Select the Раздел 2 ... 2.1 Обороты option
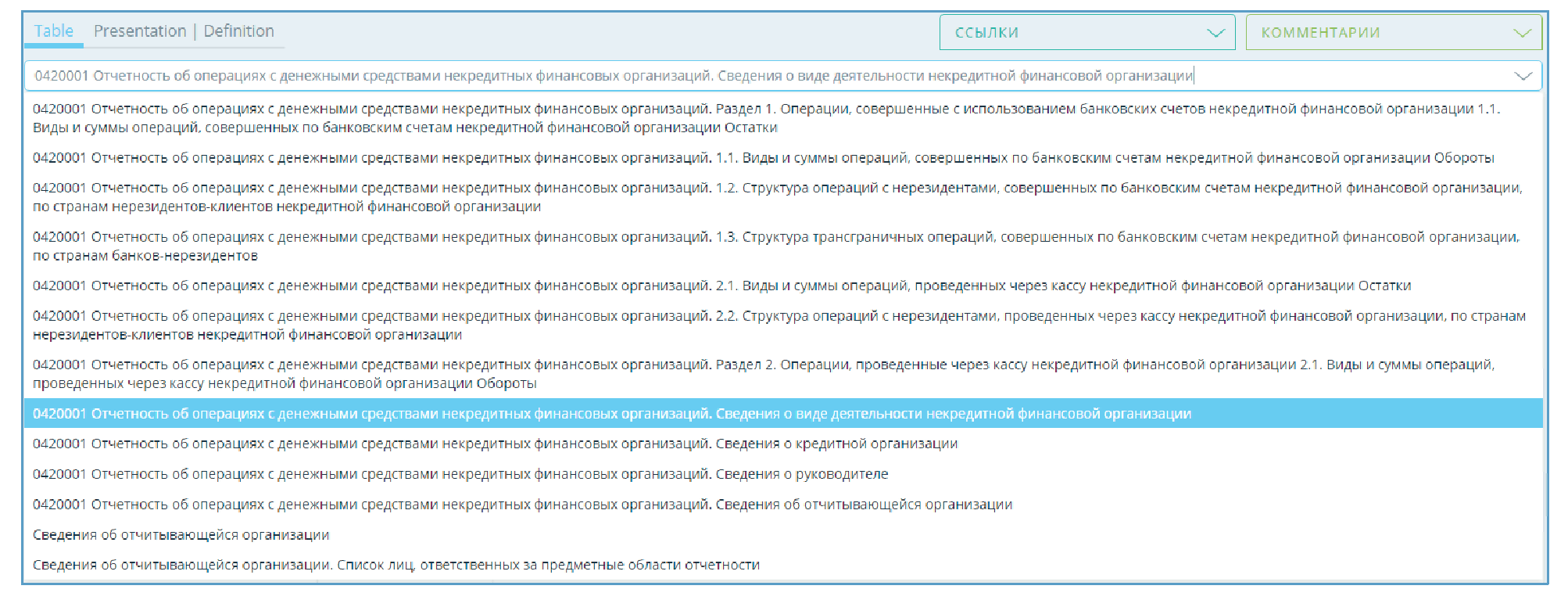Viewport: 1568px width, 600px height. (763, 374)
